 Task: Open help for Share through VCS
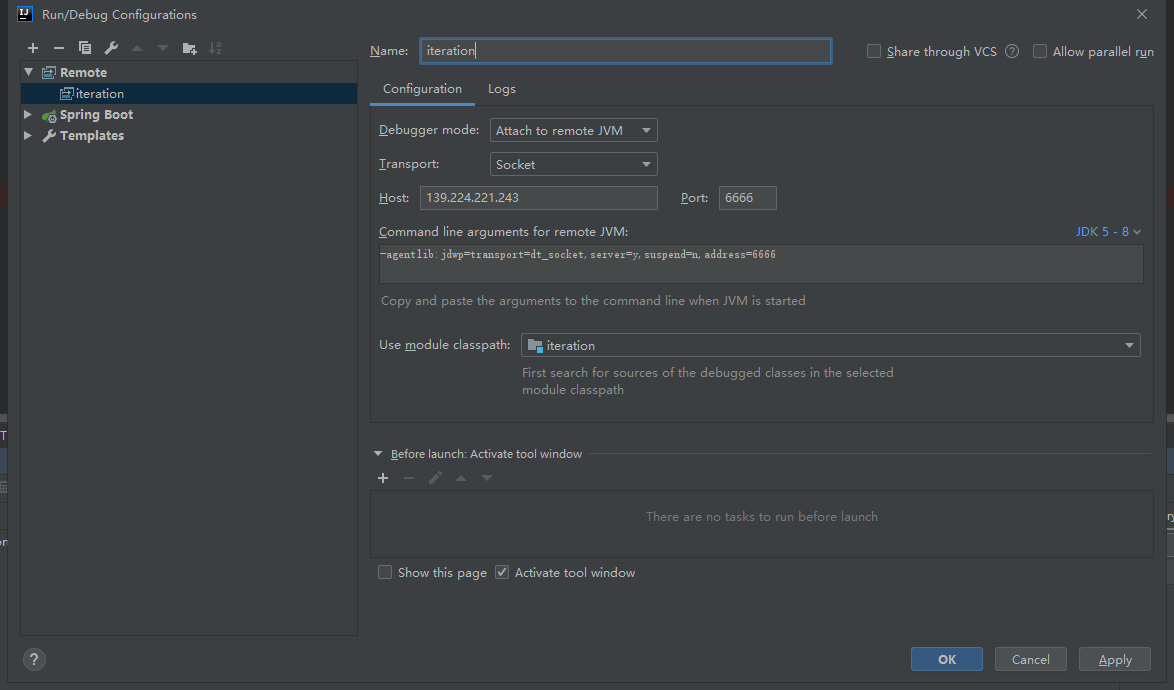pos(1012,52)
